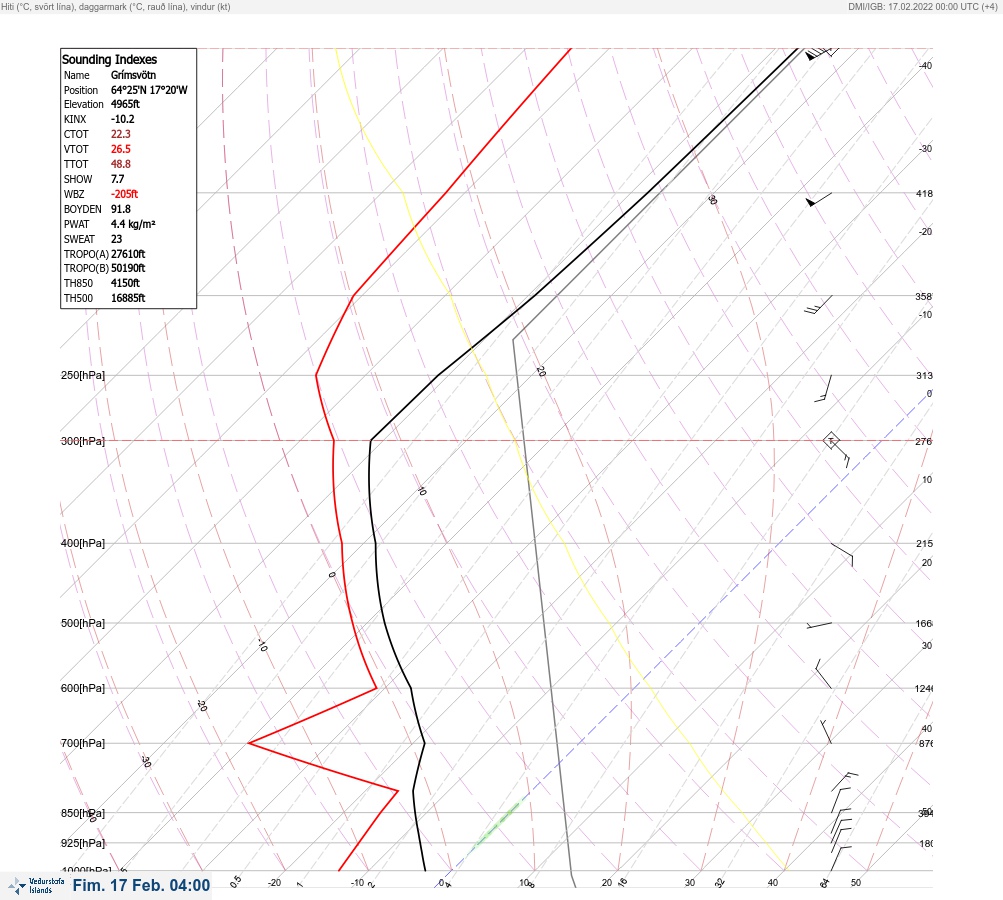Click the 500[hPa] pressure label

pos(83,623)
